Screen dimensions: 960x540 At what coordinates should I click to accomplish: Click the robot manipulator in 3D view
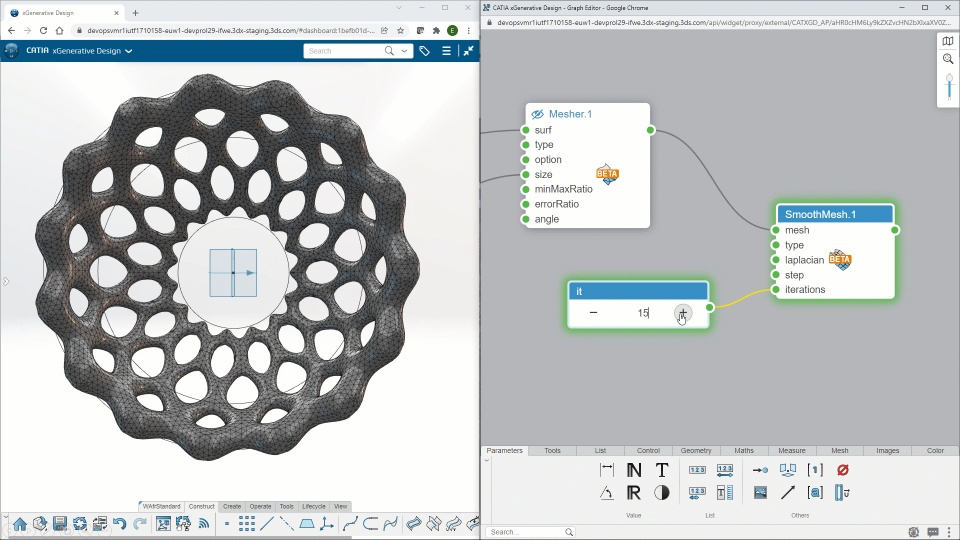pyautogui.click(x=233, y=272)
